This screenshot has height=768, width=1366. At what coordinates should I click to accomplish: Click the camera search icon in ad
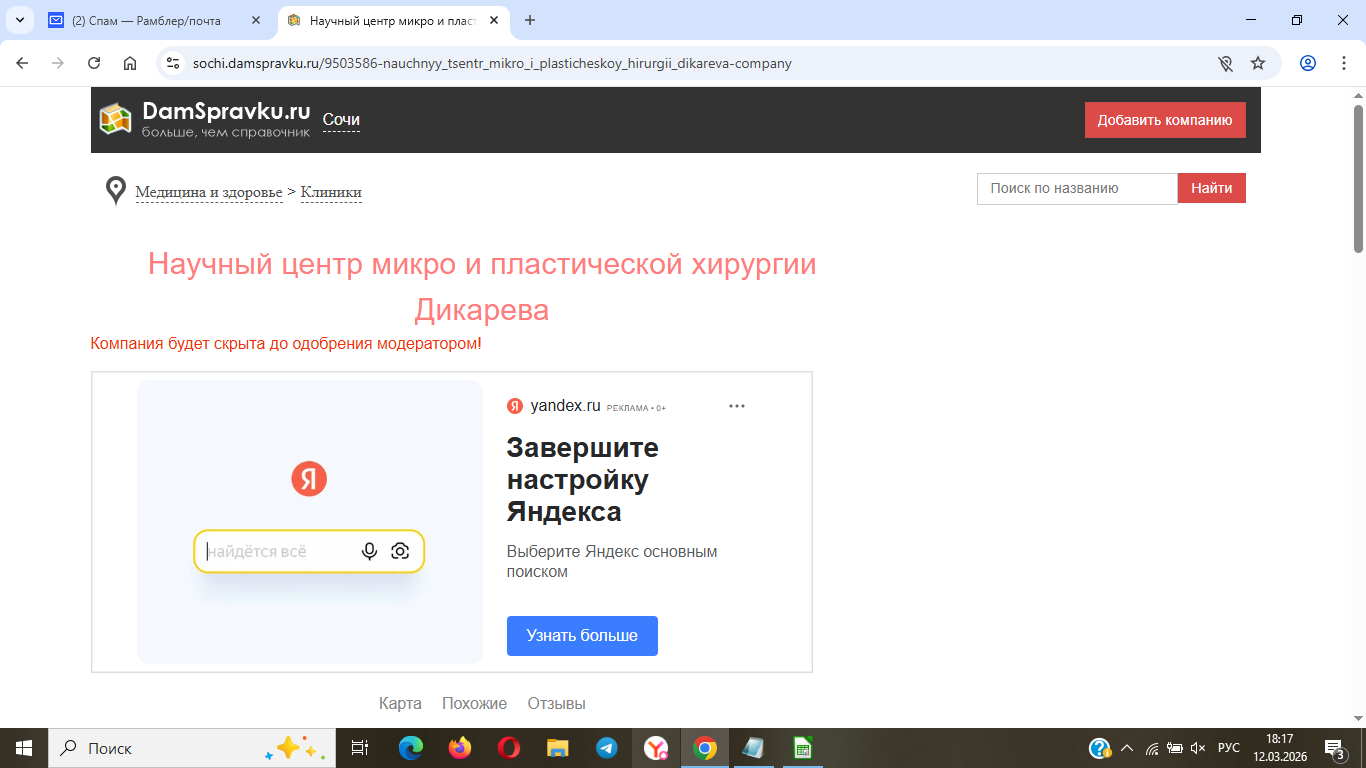tap(400, 551)
